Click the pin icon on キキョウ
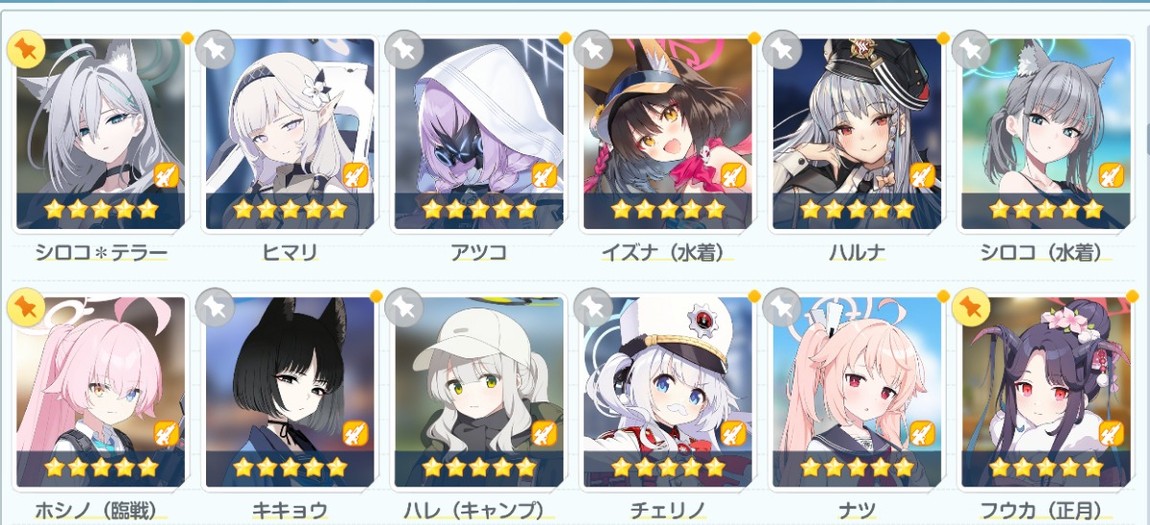 tap(215, 308)
